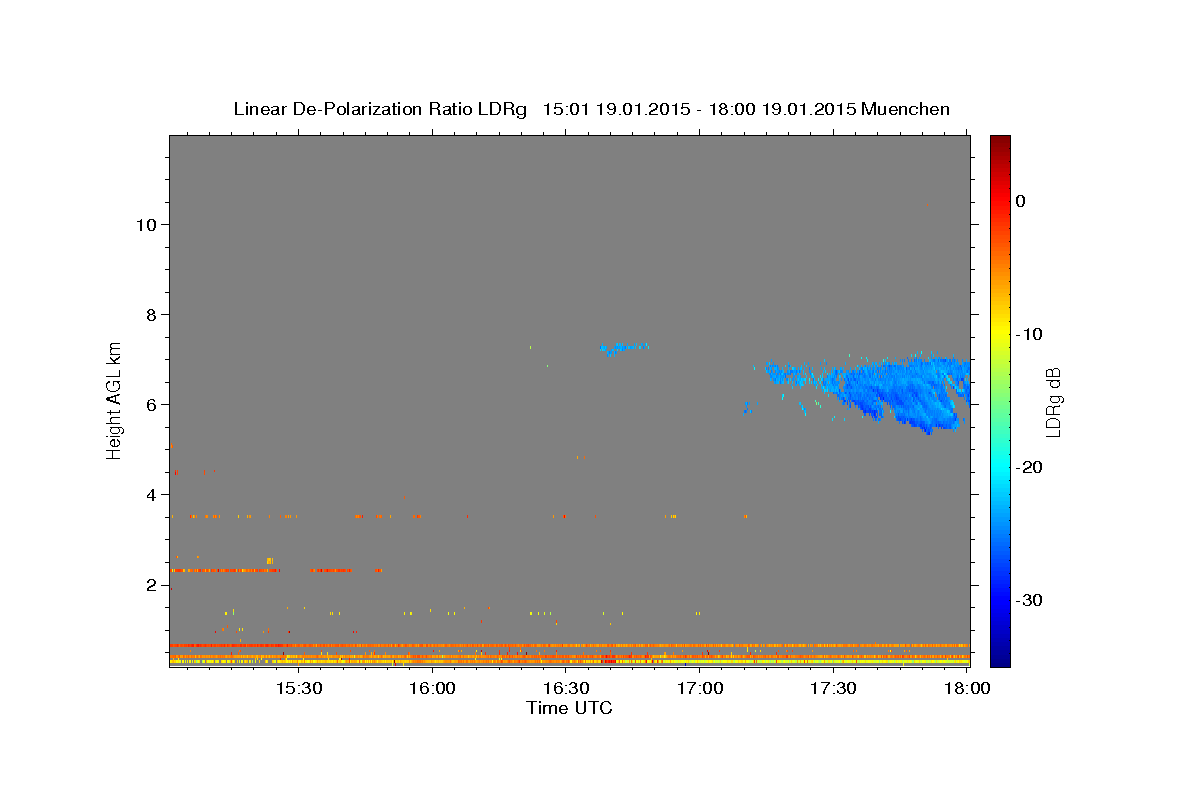The height and width of the screenshot is (800, 1200).
Task: Select the 16:00 time tick label
Action: click(432, 689)
